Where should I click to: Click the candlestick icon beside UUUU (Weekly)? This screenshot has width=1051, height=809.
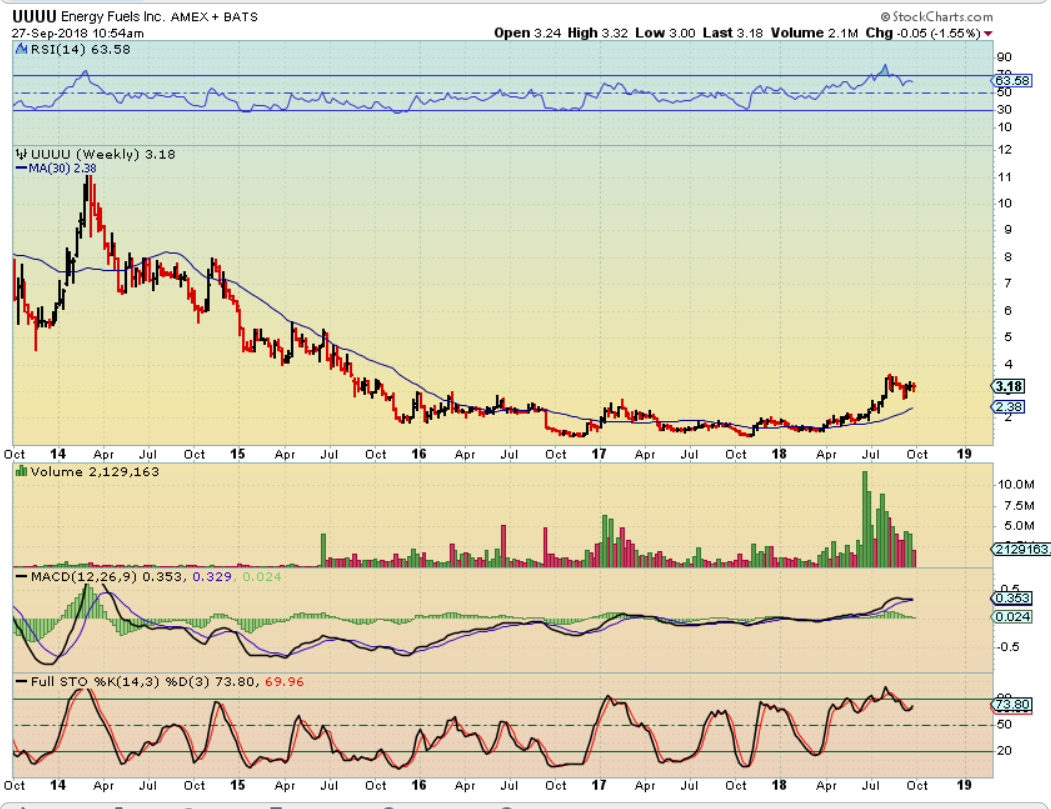click(18, 154)
